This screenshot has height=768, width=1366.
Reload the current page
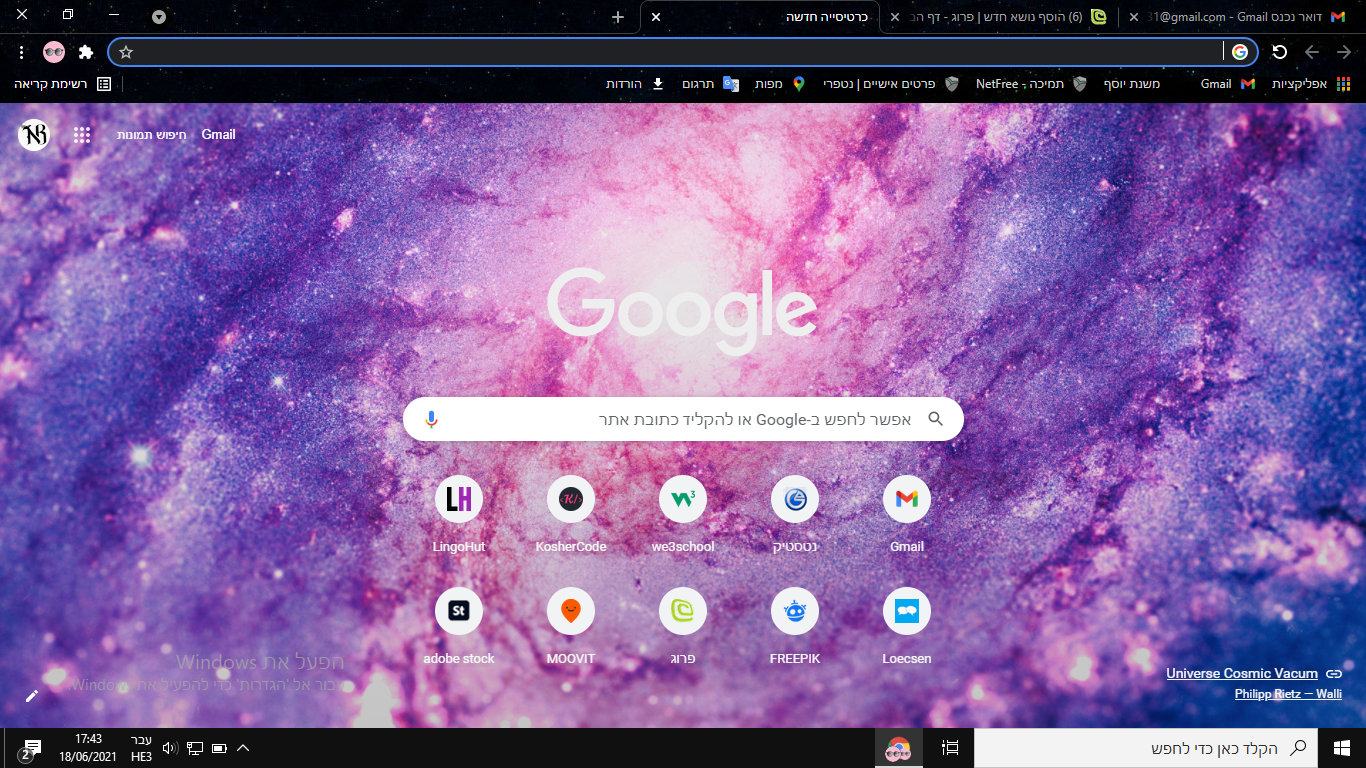click(x=1279, y=52)
